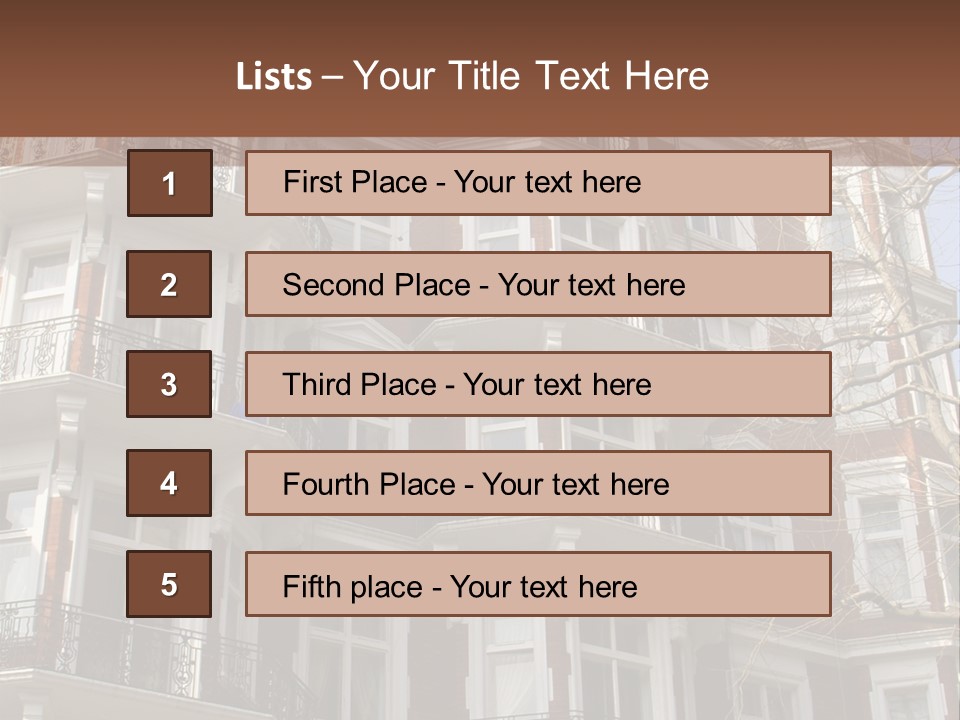960x720 pixels.
Task: Click the Fourth Place text bar
Action: coord(538,484)
